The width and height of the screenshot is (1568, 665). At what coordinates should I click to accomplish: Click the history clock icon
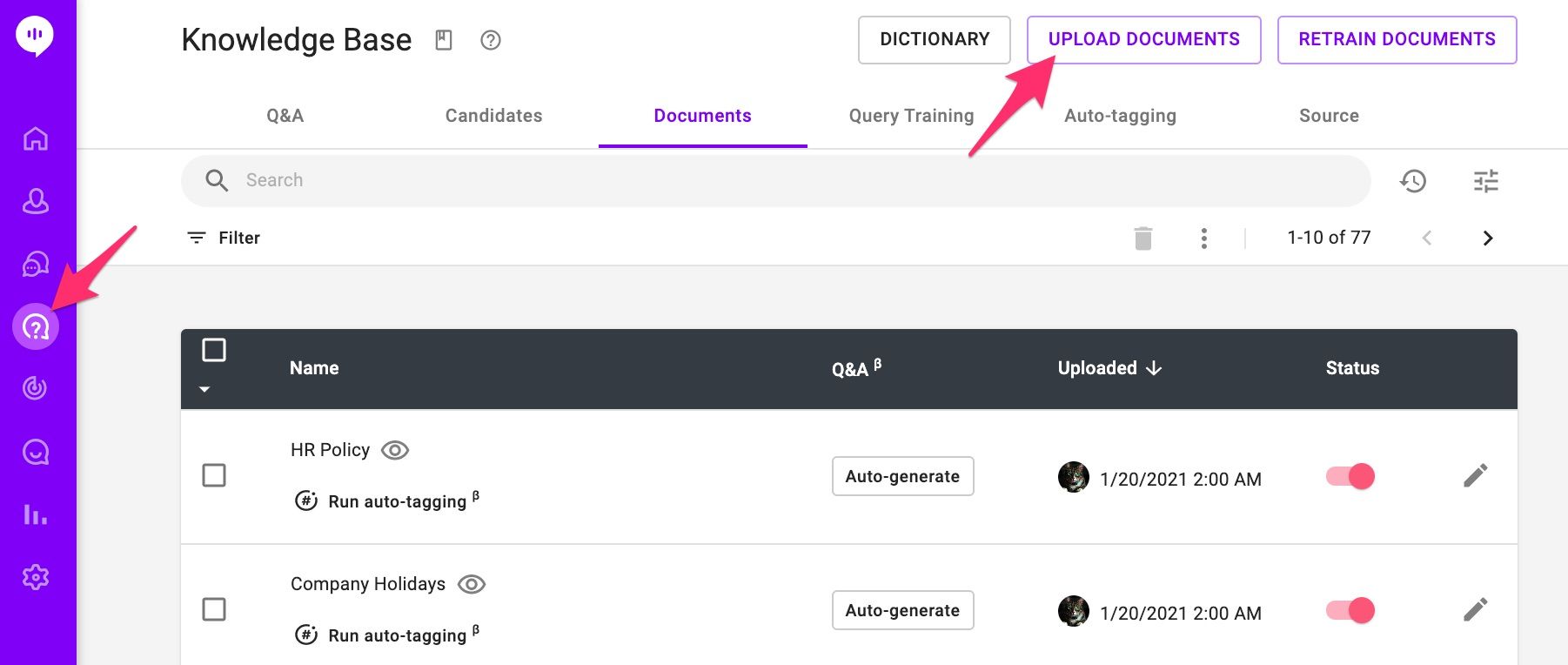pyautogui.click(x=1413, y=181)
